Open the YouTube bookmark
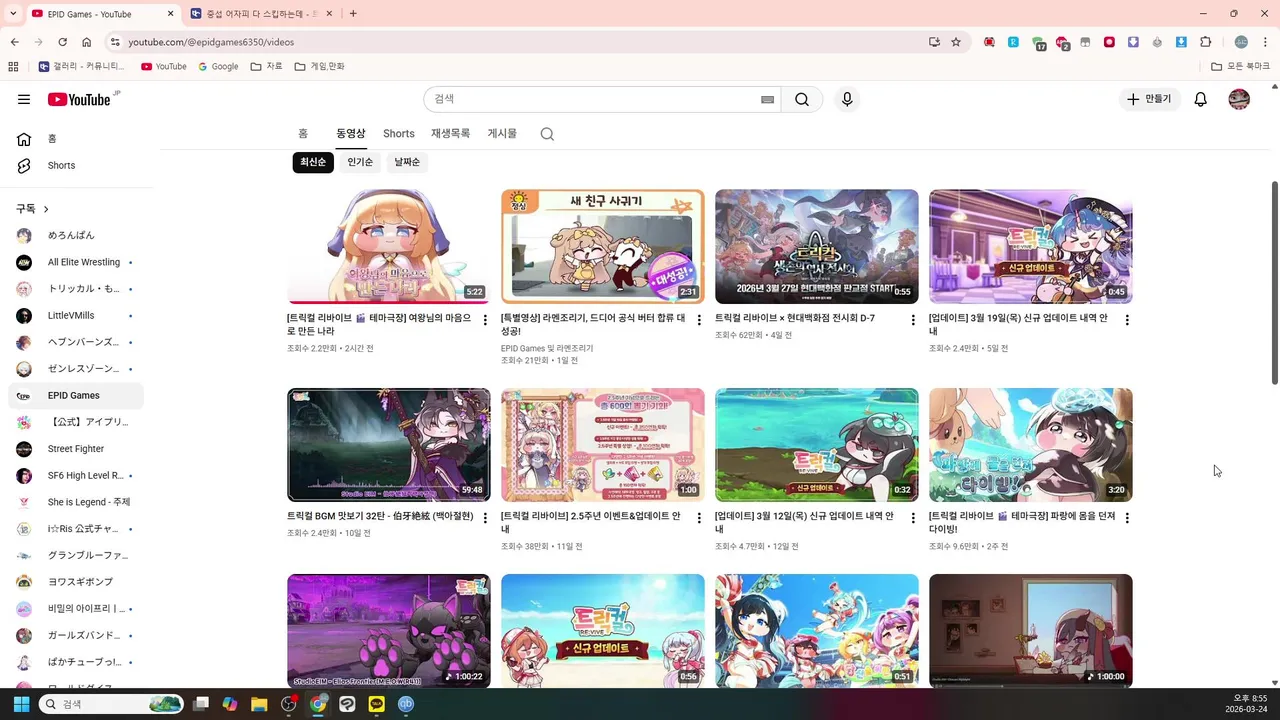This screenshot has width=1280, height=720. tap(163, 66)
